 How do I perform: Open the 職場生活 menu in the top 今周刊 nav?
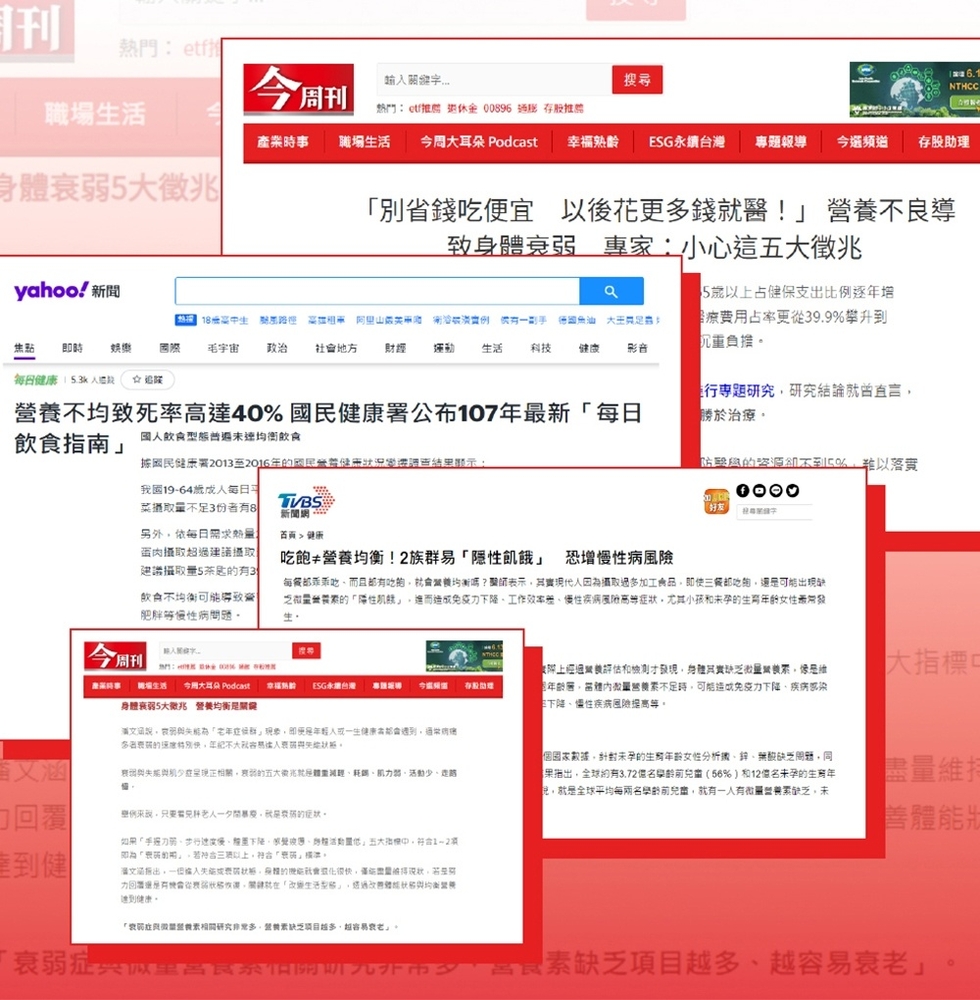(x=364, y=142)
